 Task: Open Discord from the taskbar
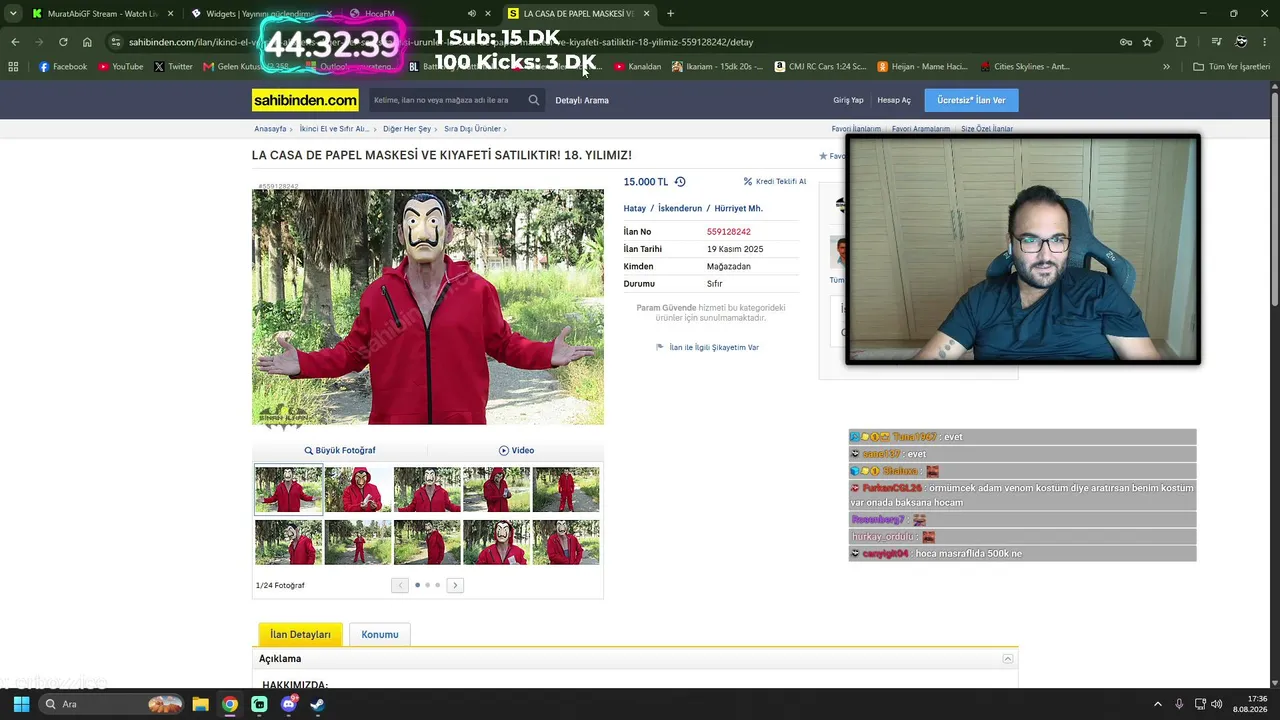coord(289,704)
